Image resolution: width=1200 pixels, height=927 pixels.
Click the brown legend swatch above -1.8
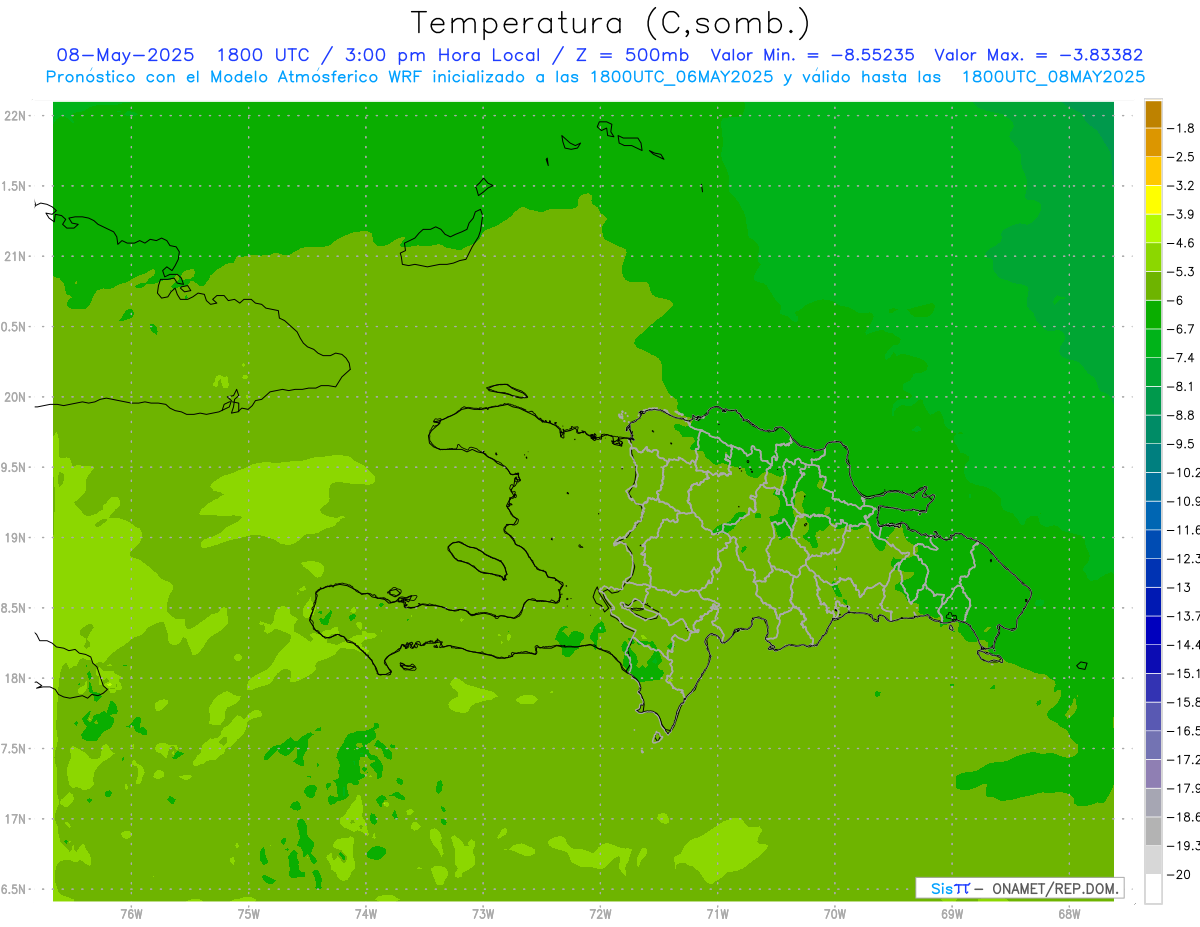pos(1153,114)
